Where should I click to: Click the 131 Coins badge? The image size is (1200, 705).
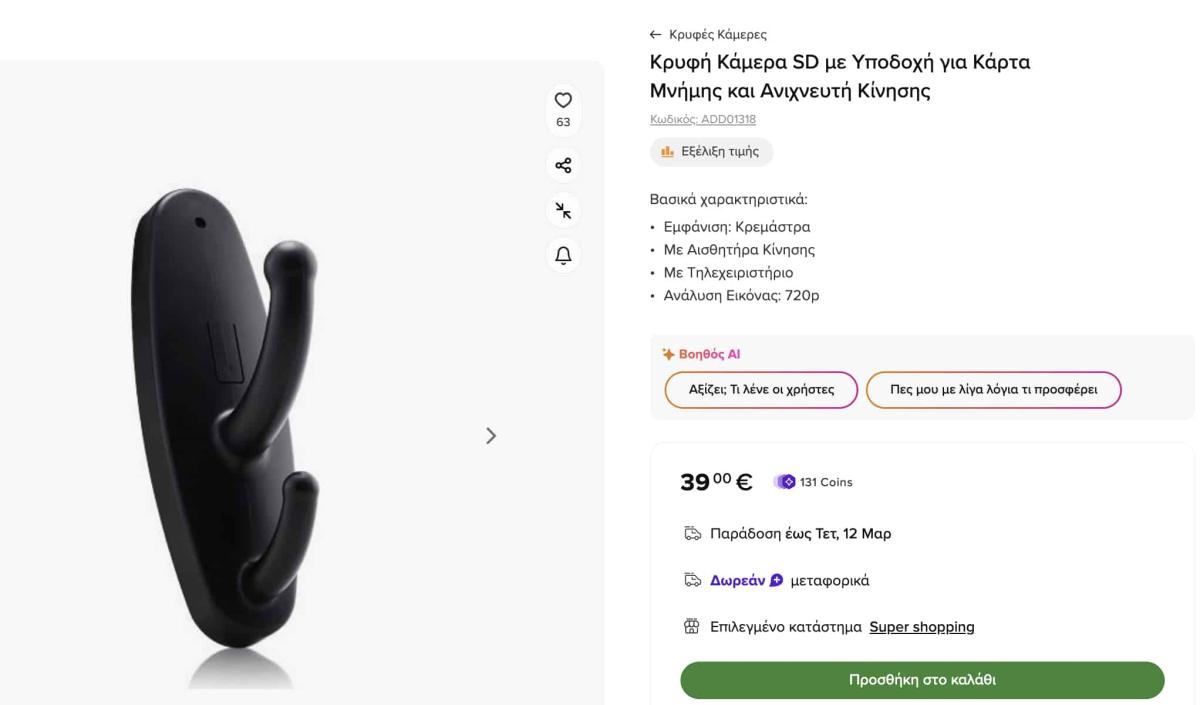[815, 482]
